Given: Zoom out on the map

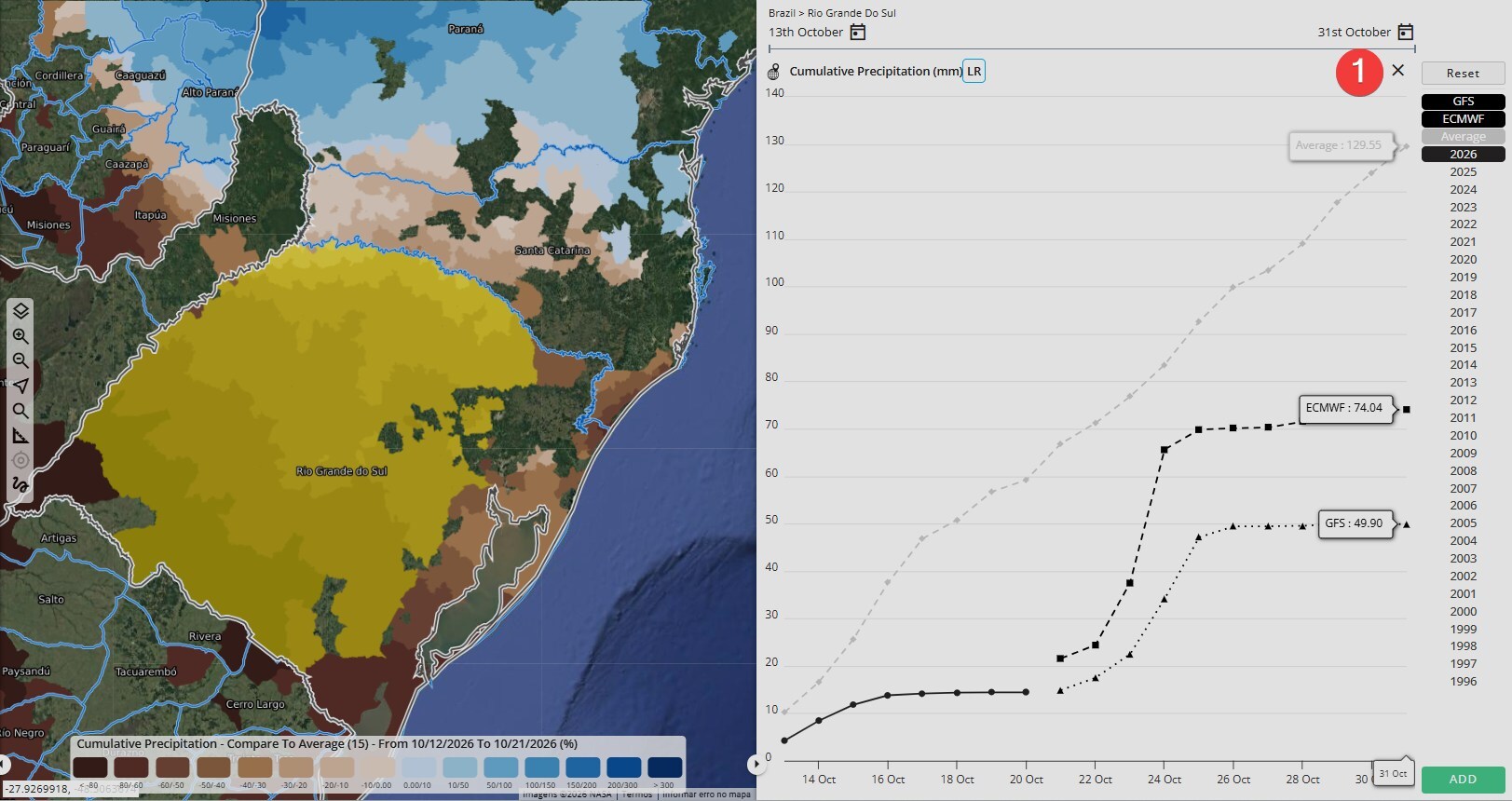Looking at the screenshot, I should pyautogui.click(x=20, y=360).
